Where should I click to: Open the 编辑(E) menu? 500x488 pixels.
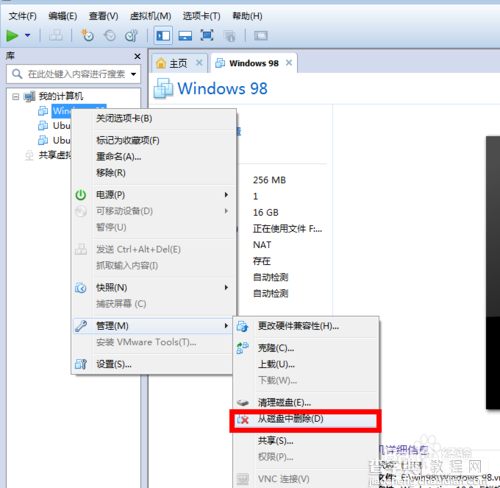pos(63,16)
